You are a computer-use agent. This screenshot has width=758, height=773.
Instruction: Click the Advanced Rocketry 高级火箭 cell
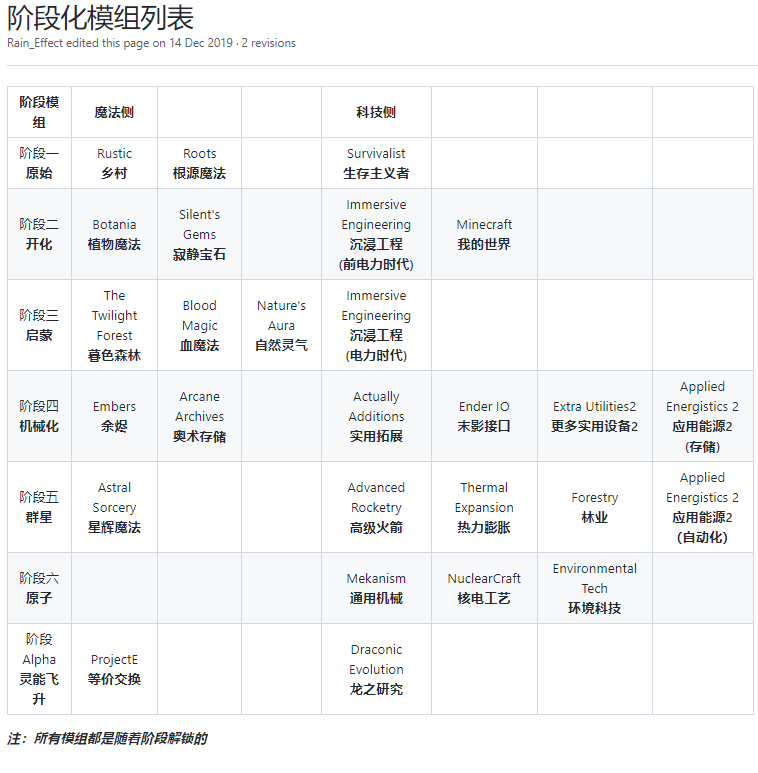click(376, 507)
